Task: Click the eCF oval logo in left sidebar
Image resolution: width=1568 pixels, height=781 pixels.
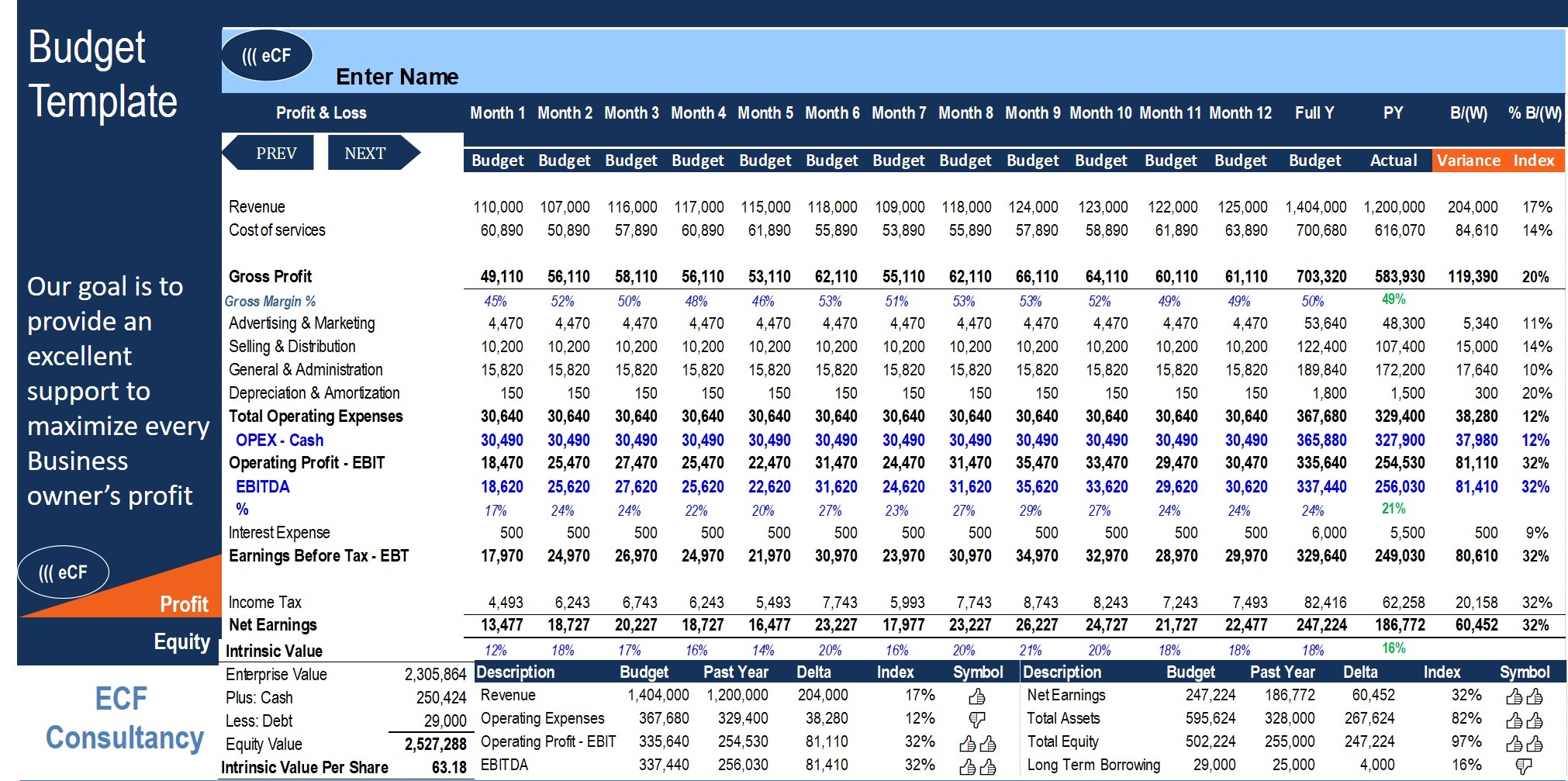Action: point(63,572)
